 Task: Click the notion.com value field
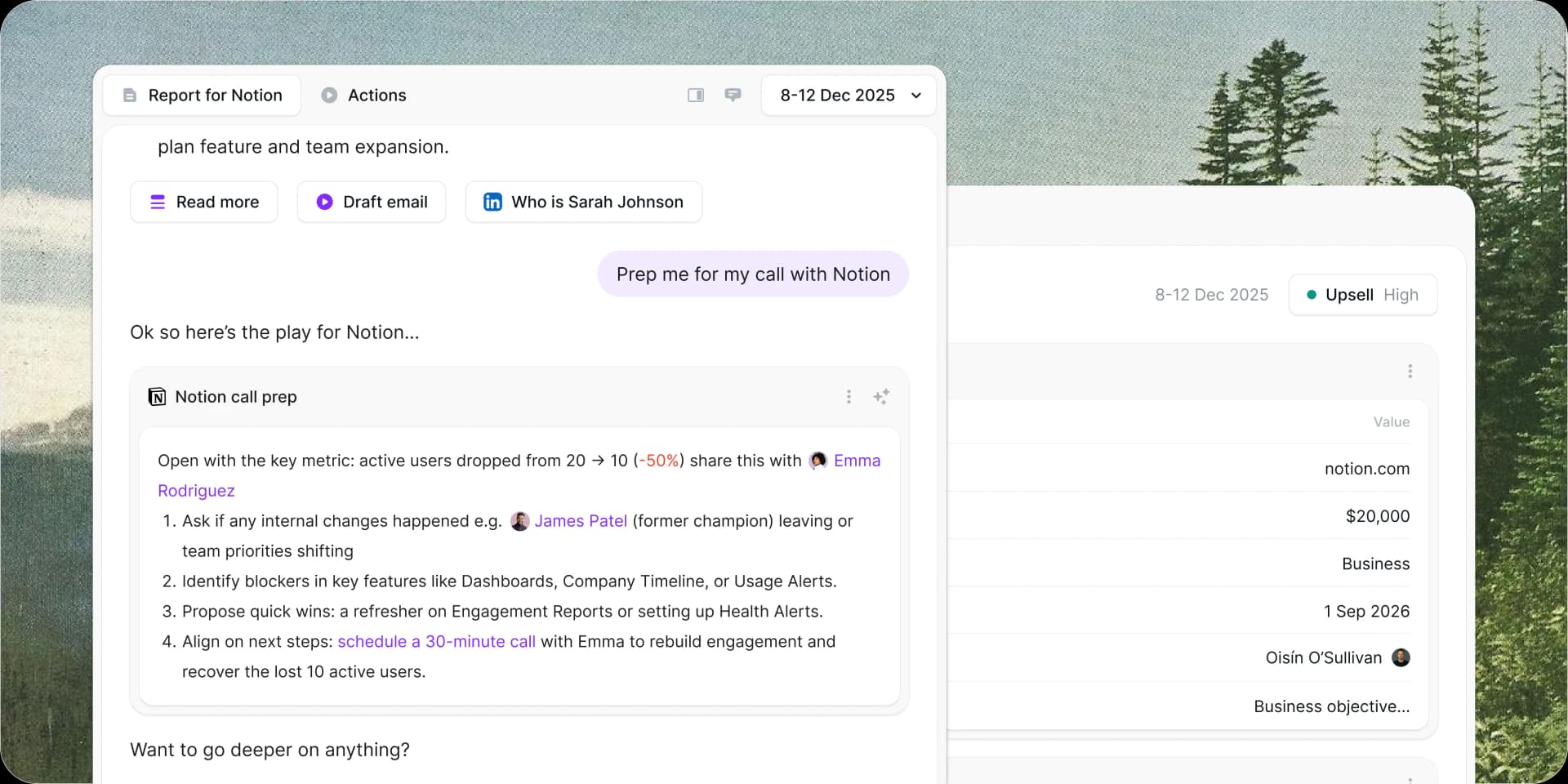pyautogui.click(x=1366, y=469)
